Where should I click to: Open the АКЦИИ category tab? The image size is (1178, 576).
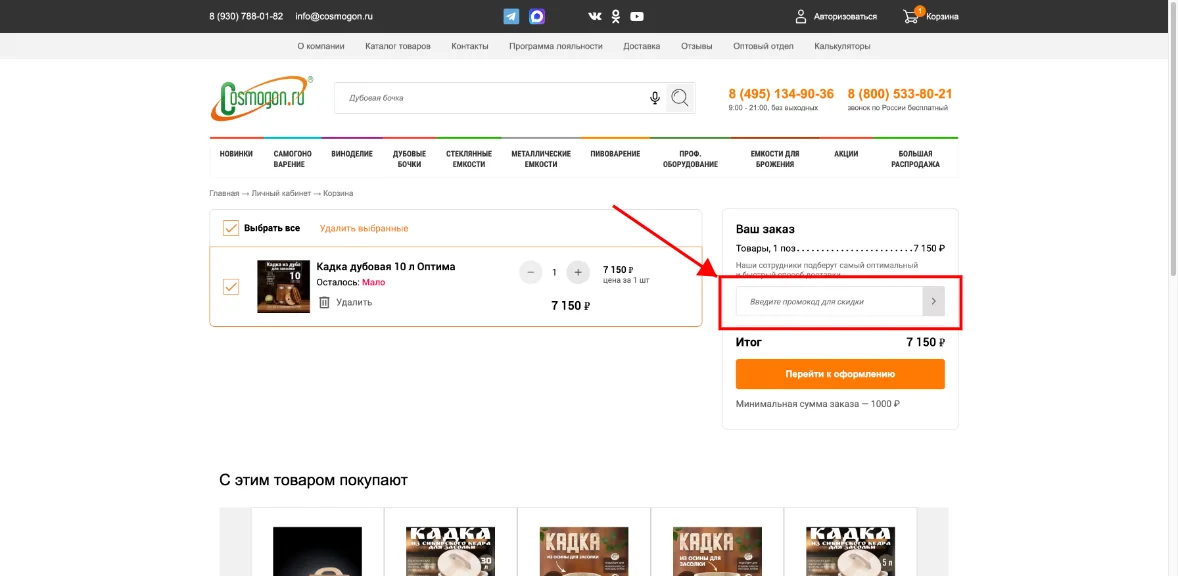(846, 153)
